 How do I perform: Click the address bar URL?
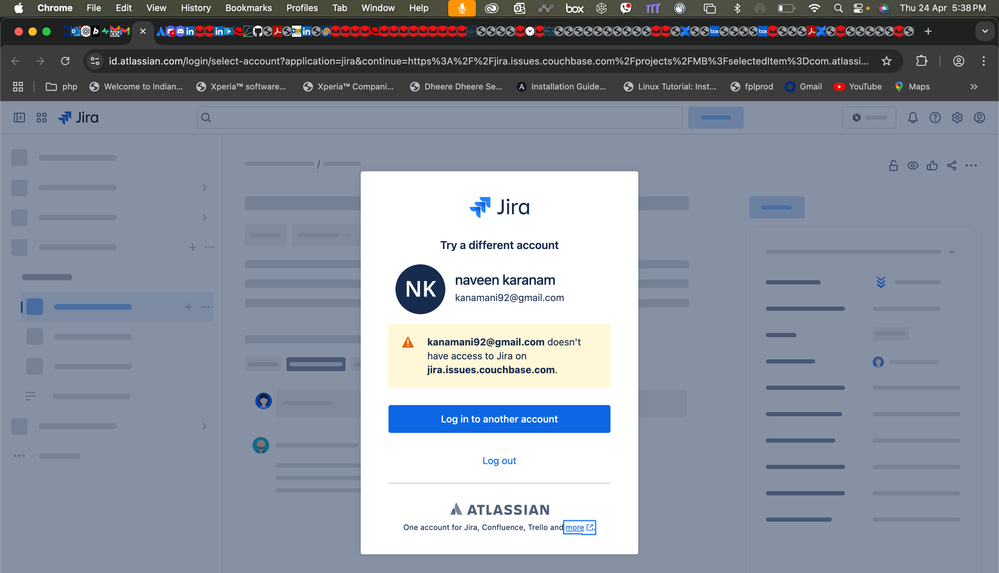488,61
